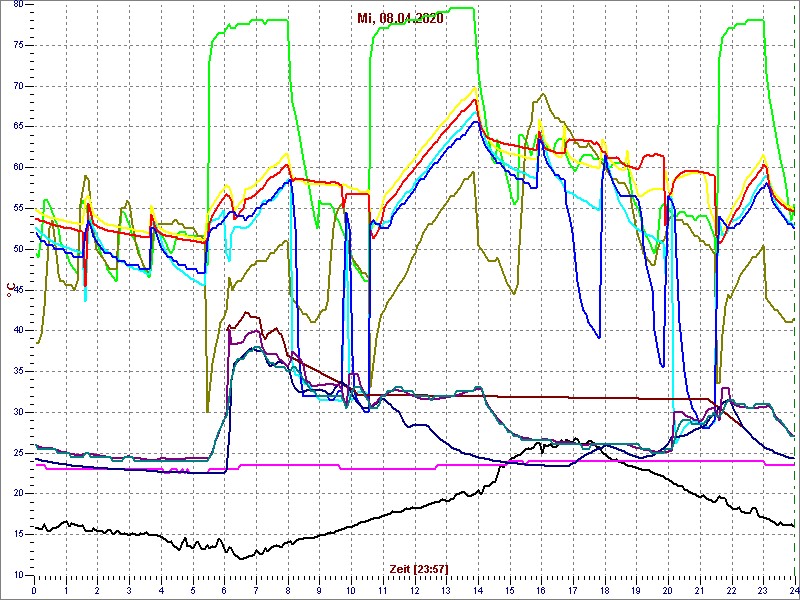This screenshot has width=800, height=600.
Task: Click hour 0 on the time axis
Action: tap(34, 590)
